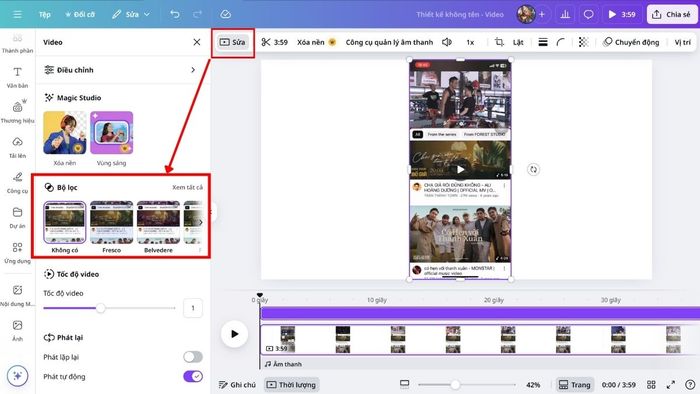Open Văn bản text sidebar tab
This screenshot has width=700, height=394.
click(17, 77)
